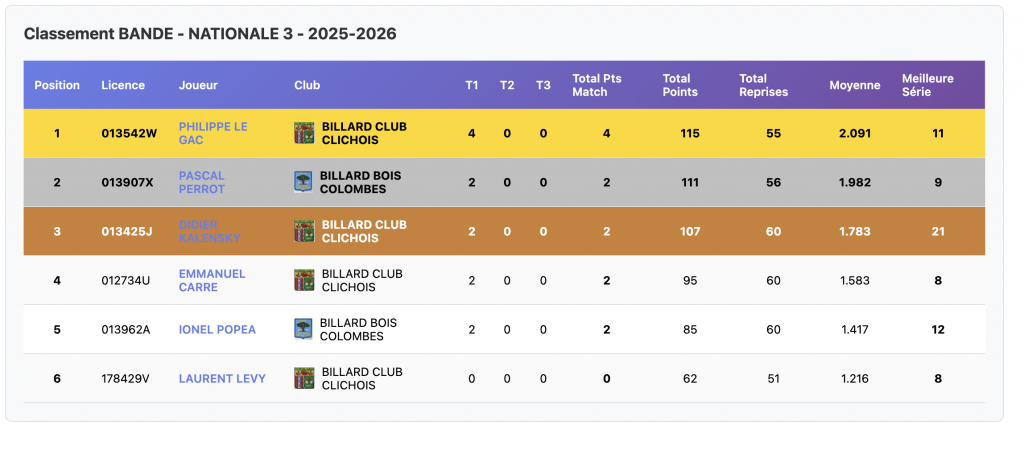Click the Joueur column header
This screenshot has width=1024, height=454.
[x=198, y=85]
